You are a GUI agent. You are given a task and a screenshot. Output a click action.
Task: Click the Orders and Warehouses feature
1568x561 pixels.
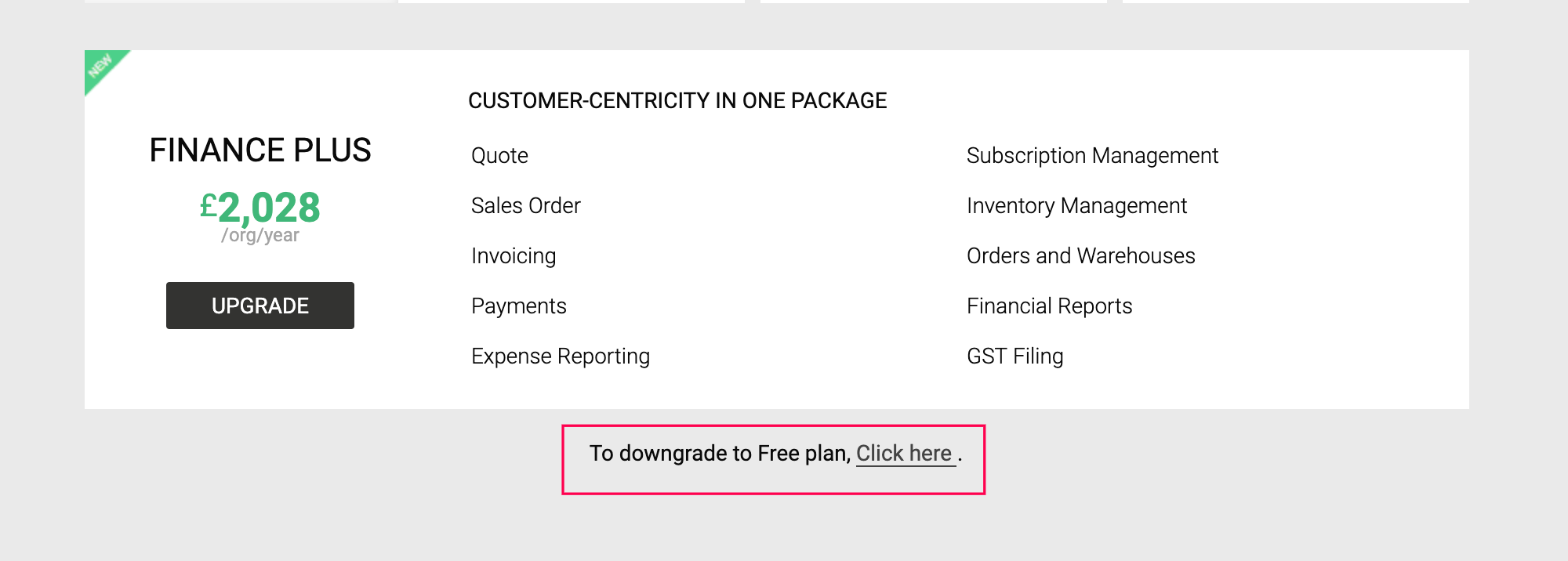[x=1080, y=256]
